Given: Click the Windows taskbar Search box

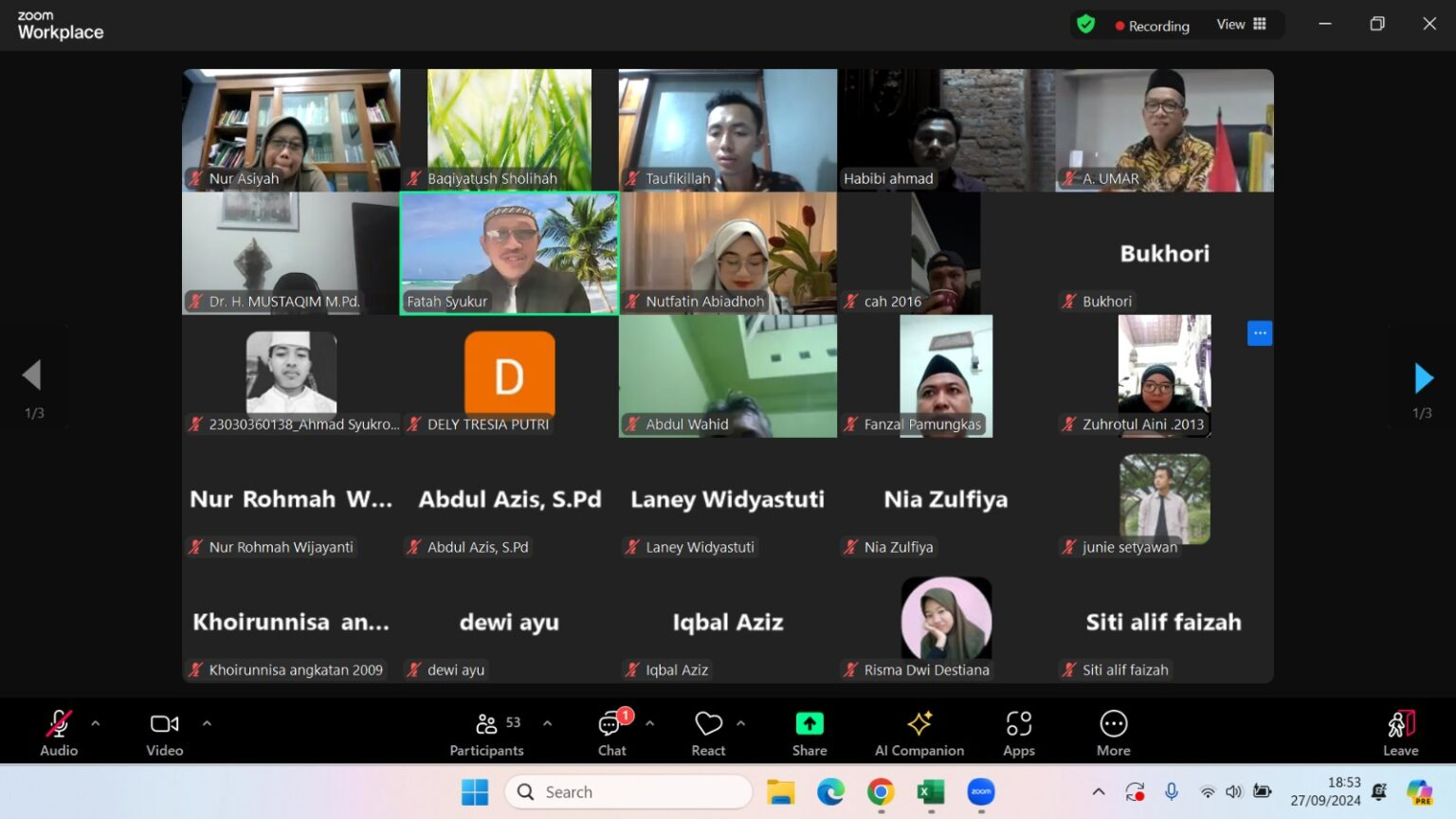Looking at the screenshot, I should pos(629,792).
